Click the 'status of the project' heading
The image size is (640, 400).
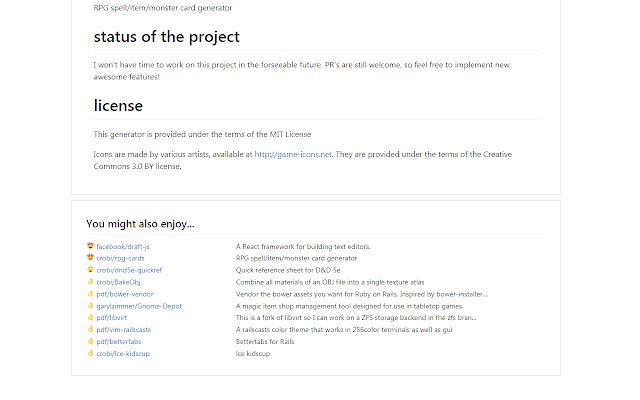[x=166, y=38]
